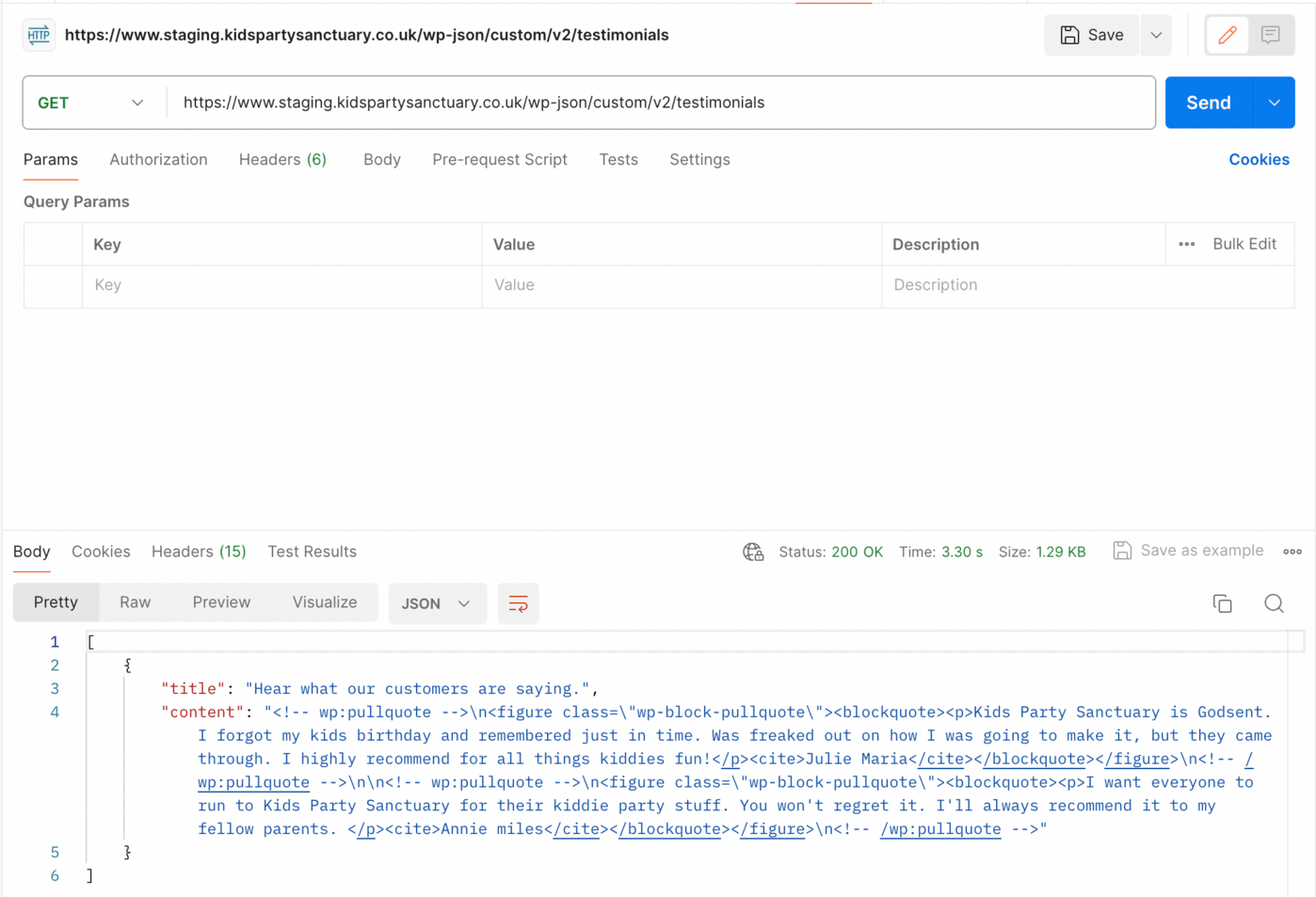Open the Pre-request Script tab

coord(499,160)
